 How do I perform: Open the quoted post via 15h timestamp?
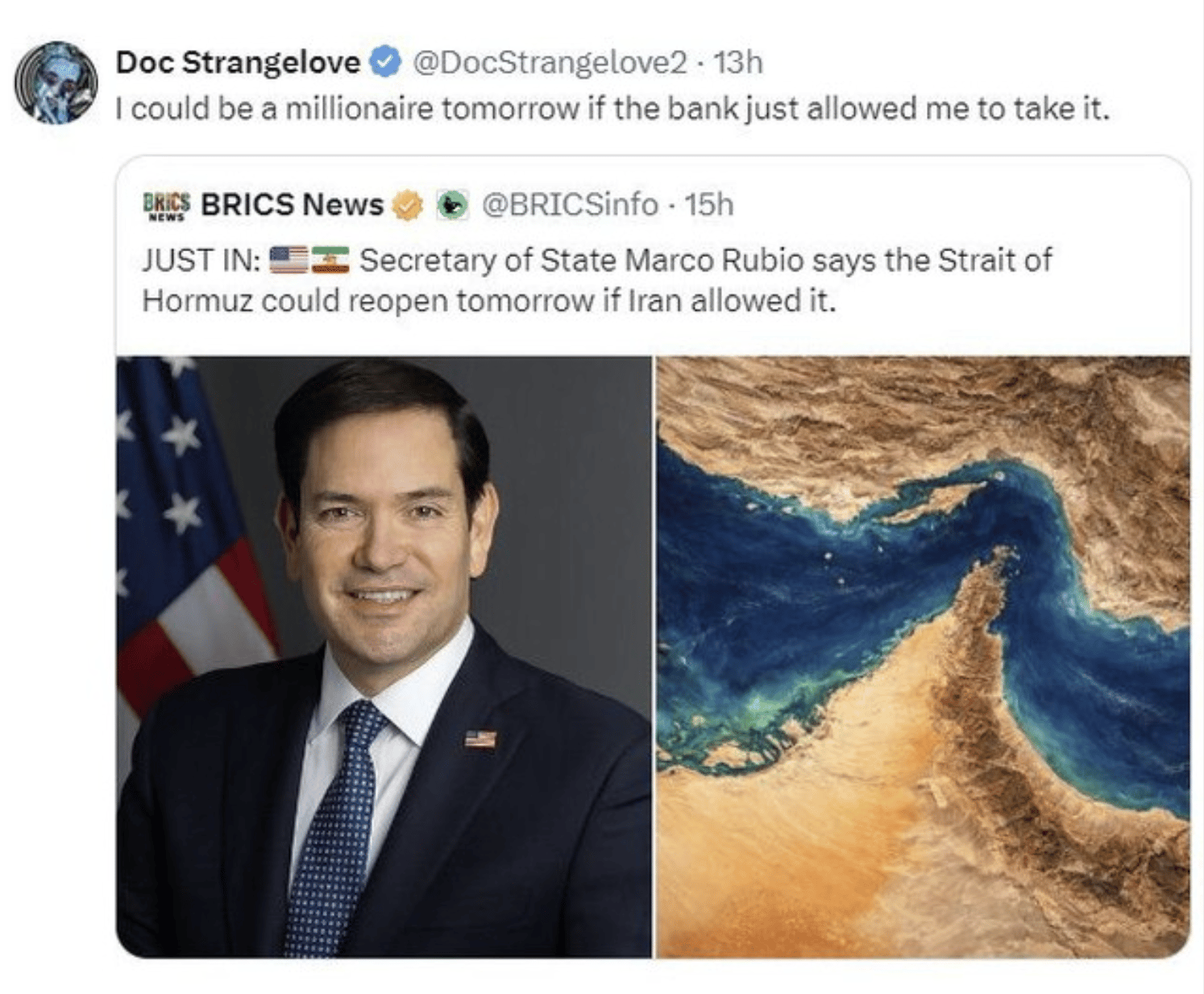709,205
